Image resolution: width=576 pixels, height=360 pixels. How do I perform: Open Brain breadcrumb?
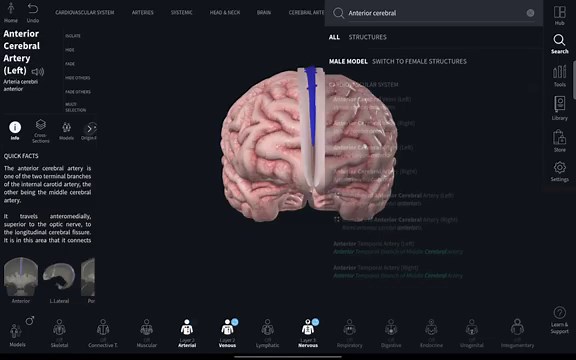pyautogui.click(x=264, y=12)
